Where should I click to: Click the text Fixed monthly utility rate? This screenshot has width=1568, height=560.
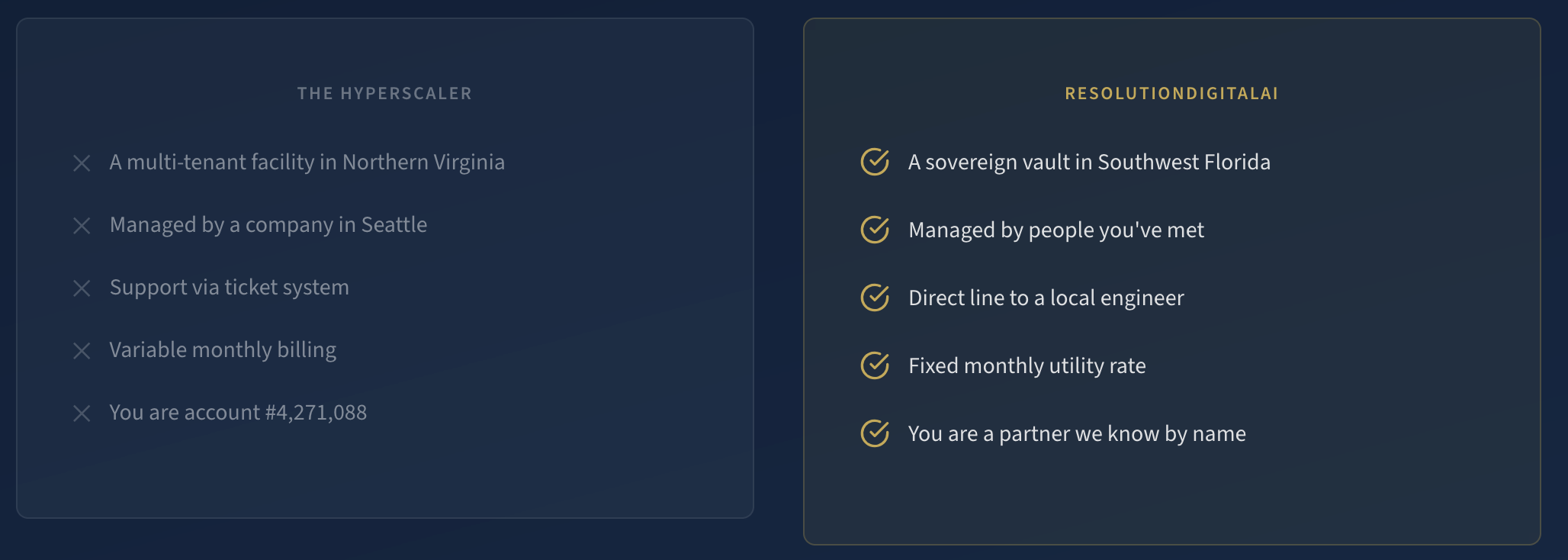point(1027,366)
